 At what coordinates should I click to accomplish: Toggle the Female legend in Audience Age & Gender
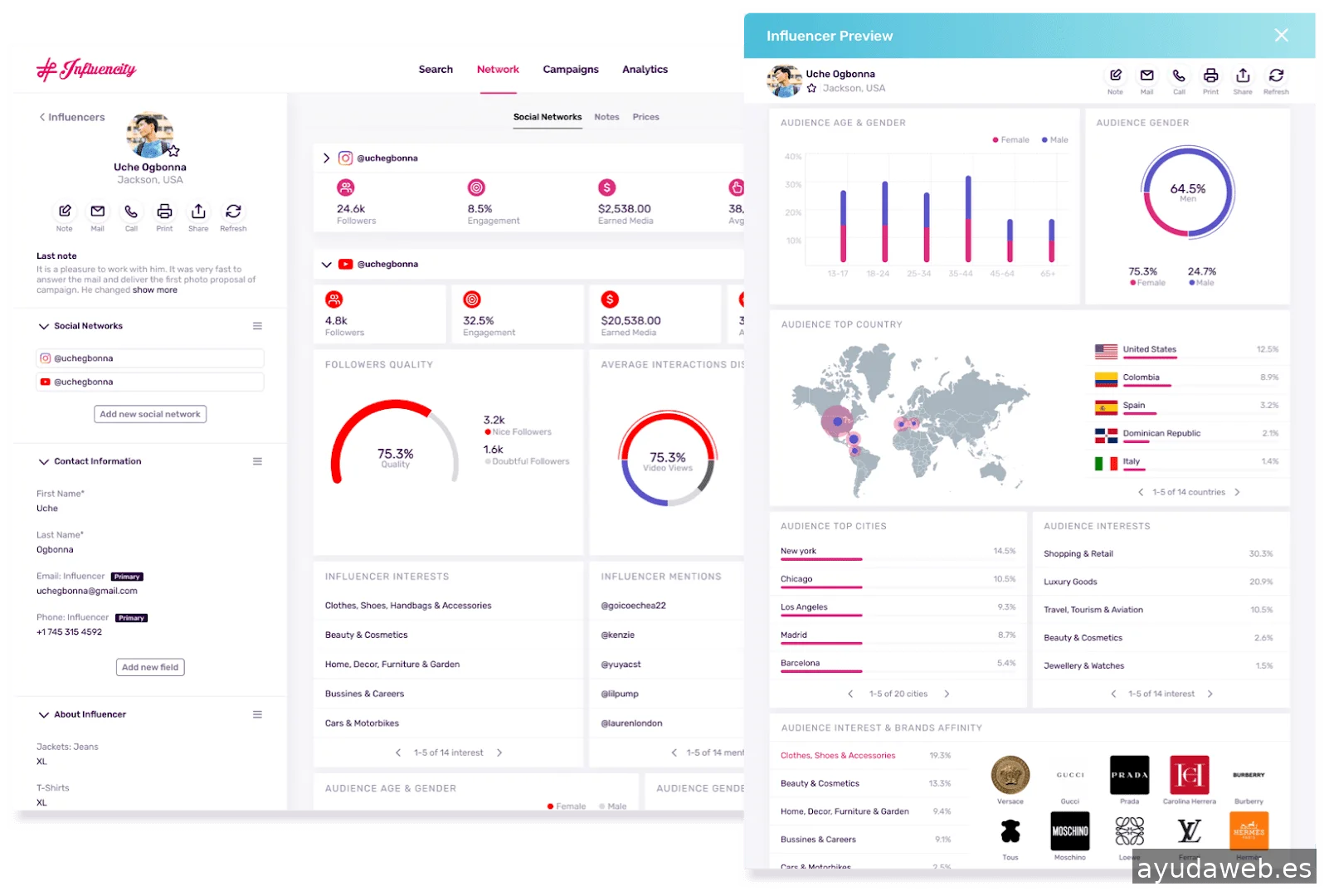coord(1010,140)
